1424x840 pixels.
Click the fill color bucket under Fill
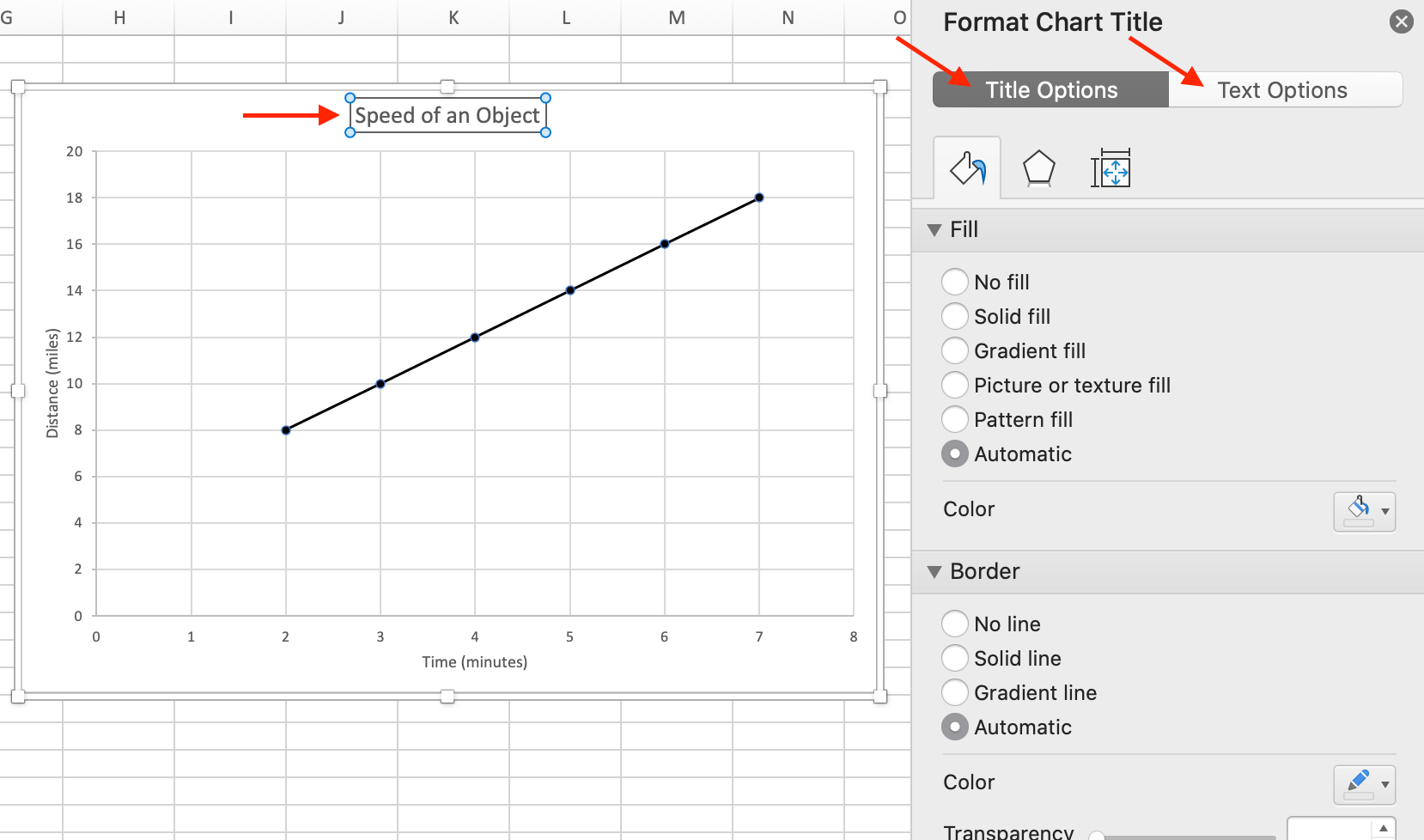(1360, 510)
